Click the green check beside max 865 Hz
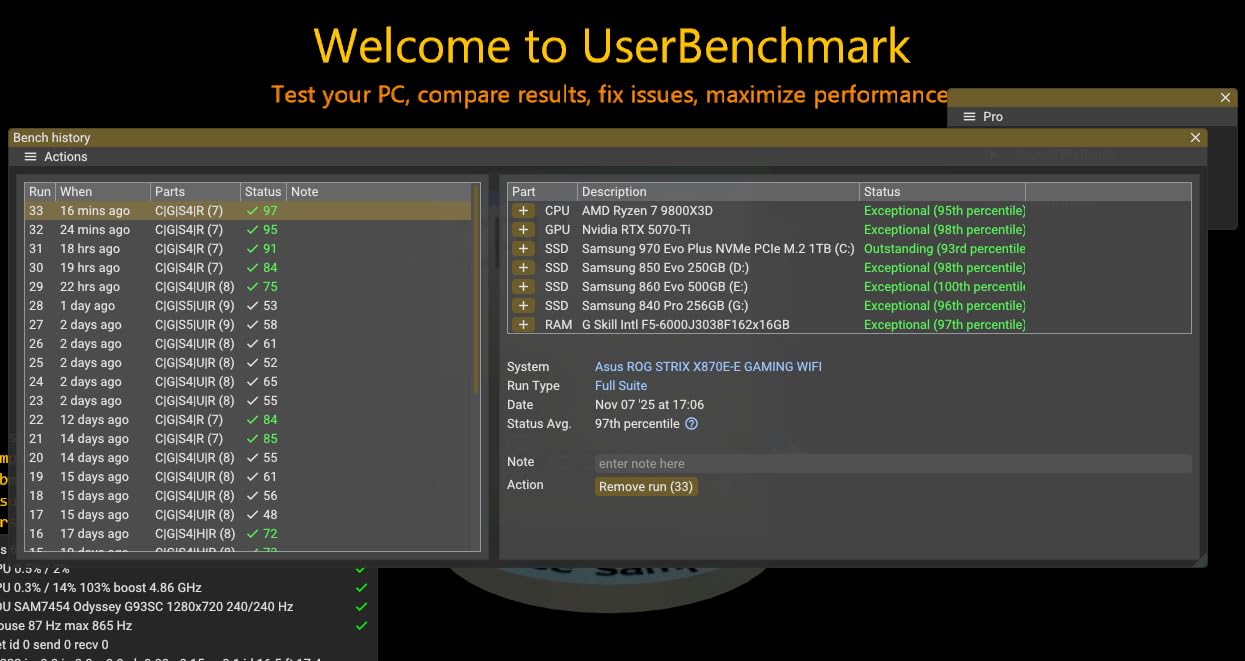This screenshot has width=1245, height=661. 361,626
